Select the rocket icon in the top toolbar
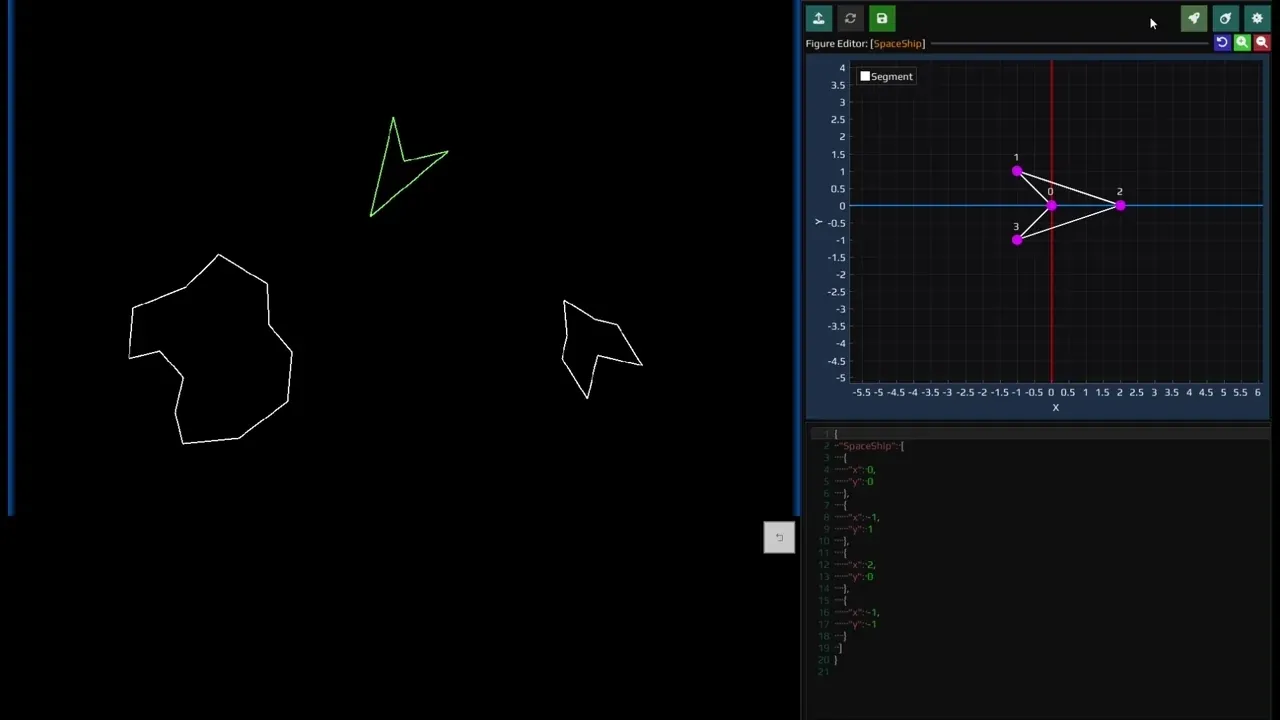The height and width of the screenshot is (720, 1280). coord(1193,18)
